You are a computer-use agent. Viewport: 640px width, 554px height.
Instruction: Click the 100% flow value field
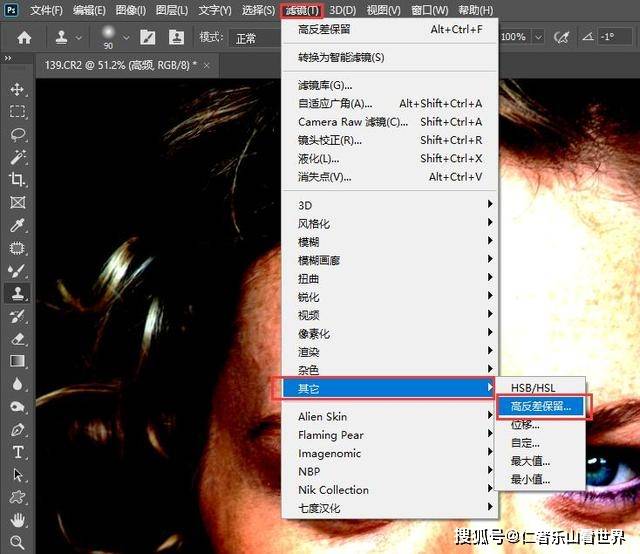coord(514,37)
